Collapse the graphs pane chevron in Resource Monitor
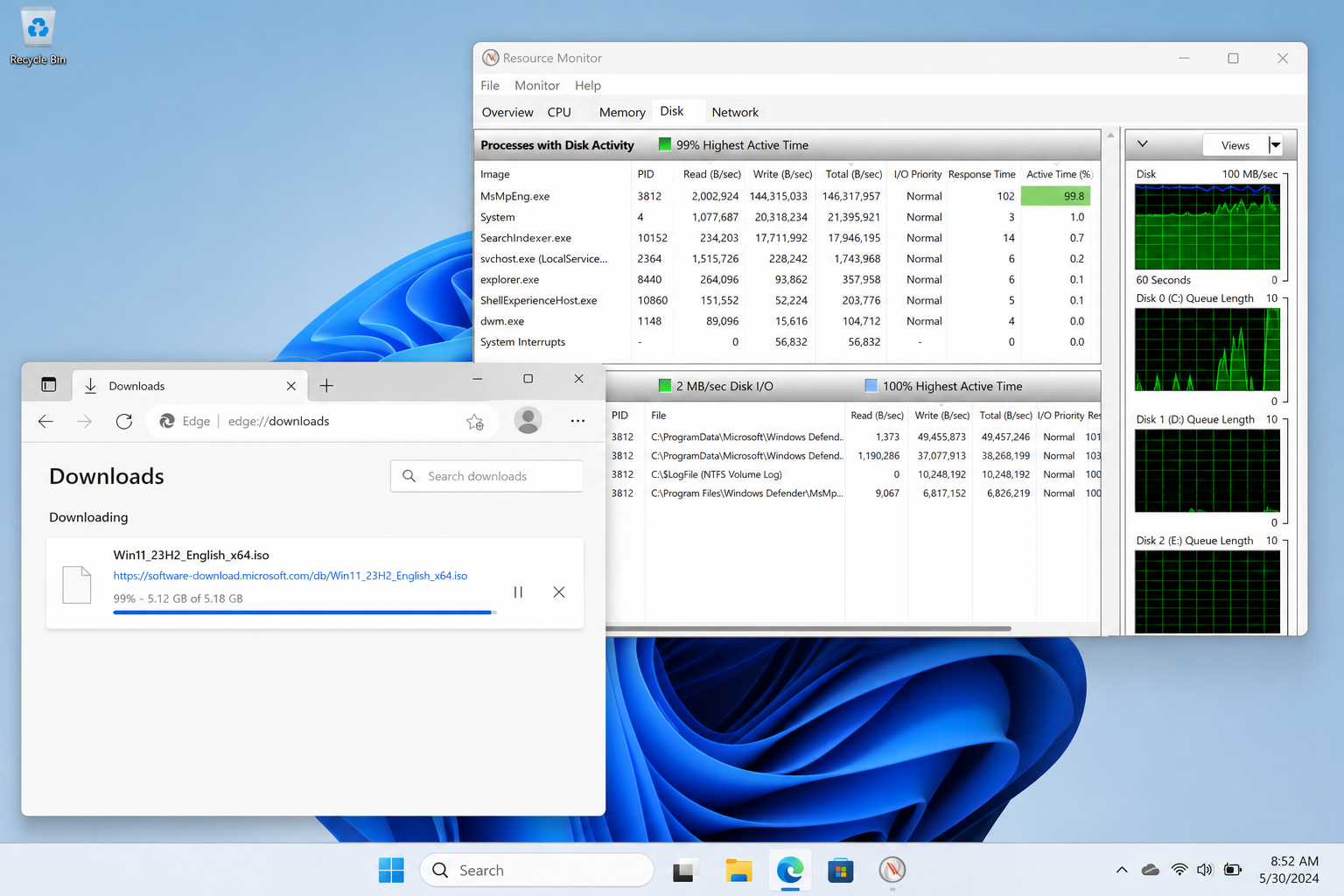The image size is (1344, 896). [x=1142, y=144]
